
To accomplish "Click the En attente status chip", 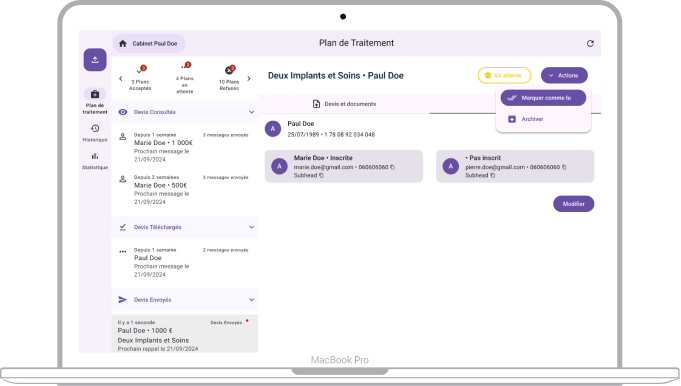I will (x=504, y=75).
